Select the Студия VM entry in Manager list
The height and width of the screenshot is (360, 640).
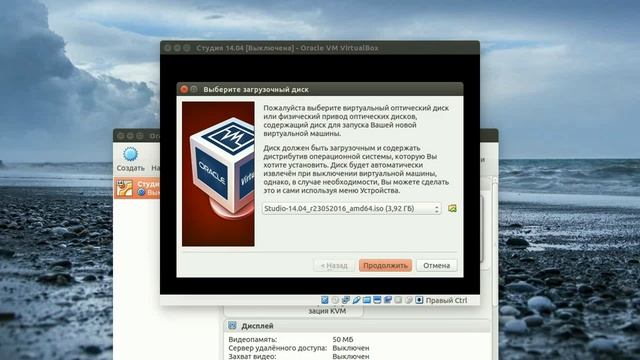click(137, 188)
